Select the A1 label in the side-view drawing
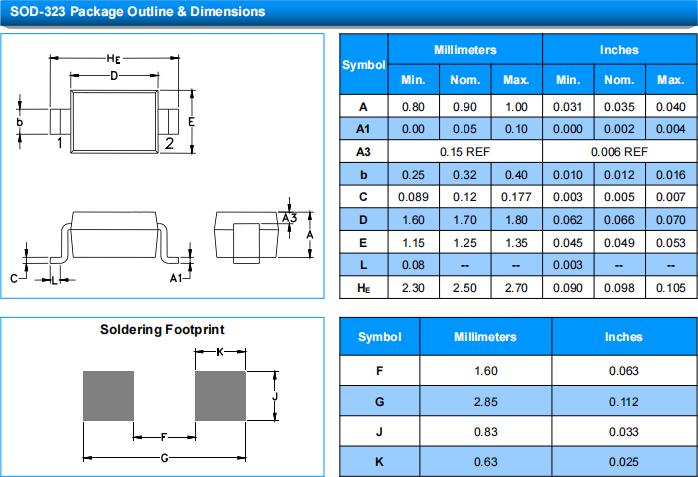 (176, 278)
